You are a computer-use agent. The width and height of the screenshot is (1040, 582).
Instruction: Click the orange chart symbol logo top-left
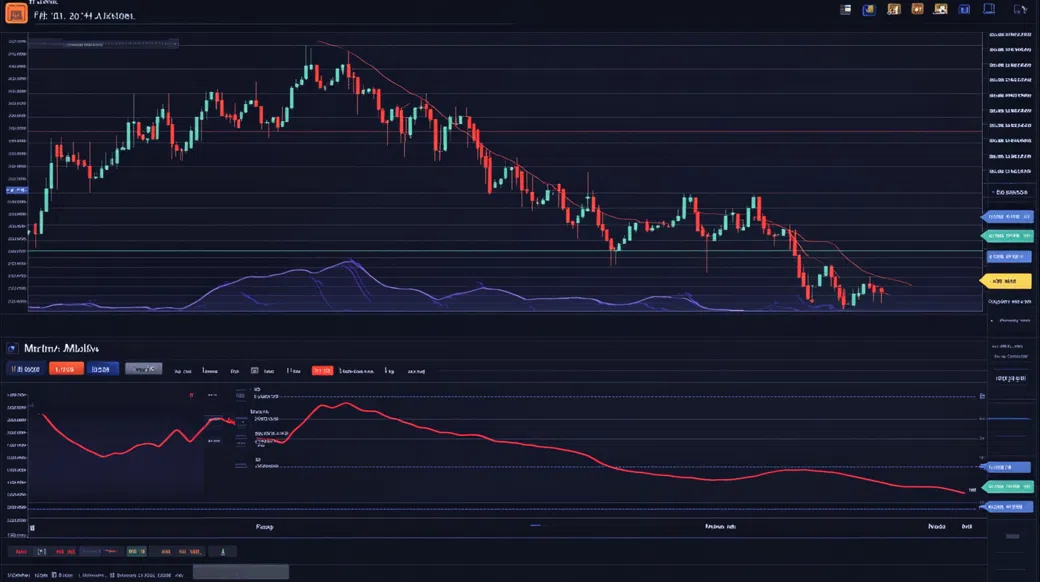coord(17,11)
